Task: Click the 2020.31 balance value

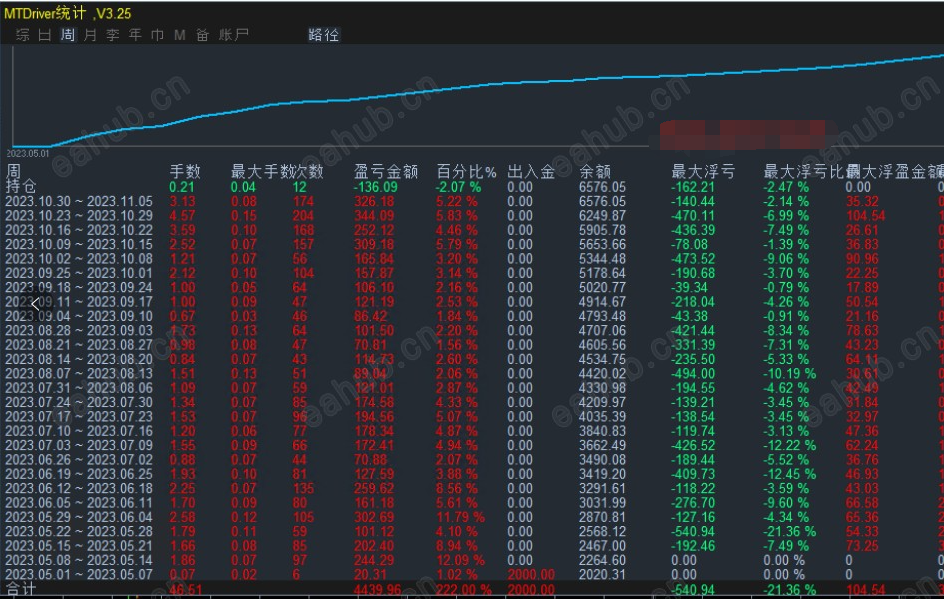Action: [x=602, y=574]
